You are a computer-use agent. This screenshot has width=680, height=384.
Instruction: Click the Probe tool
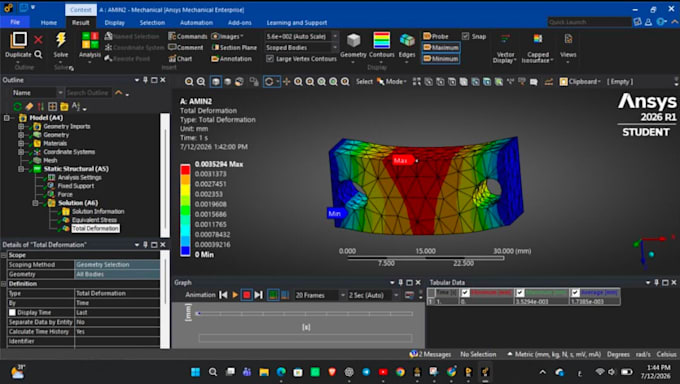(436, 36)
